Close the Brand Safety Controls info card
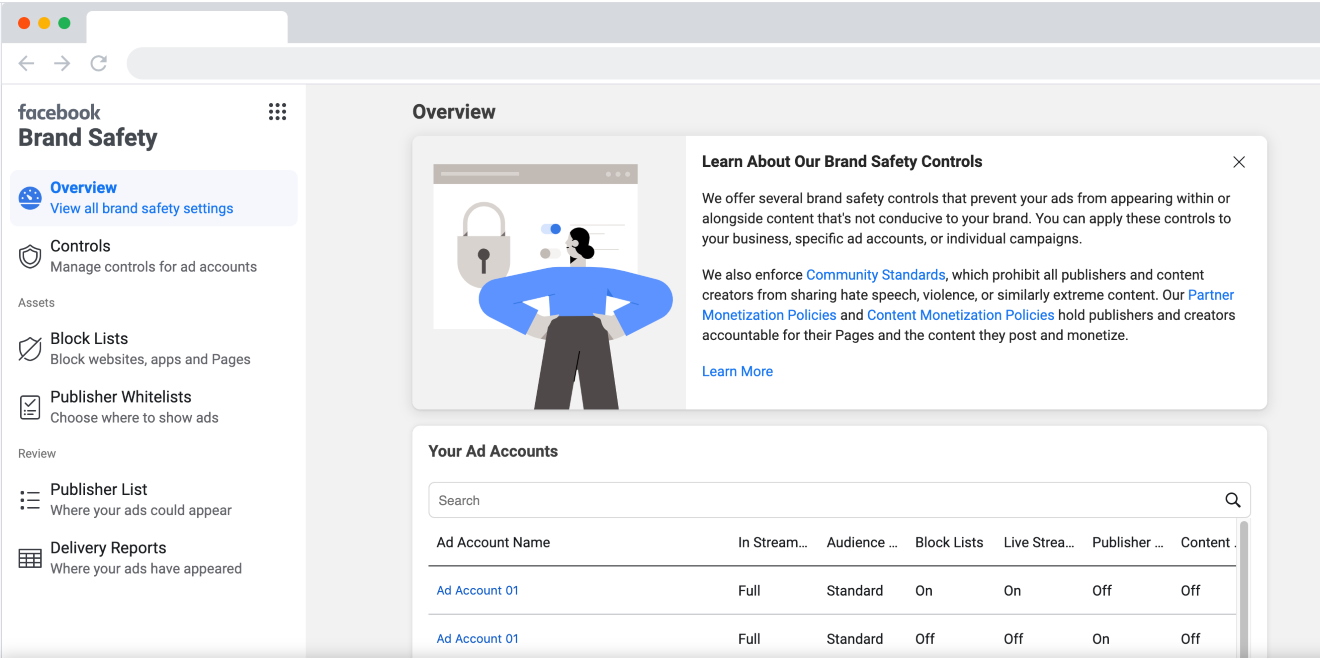 point(1239,162)
